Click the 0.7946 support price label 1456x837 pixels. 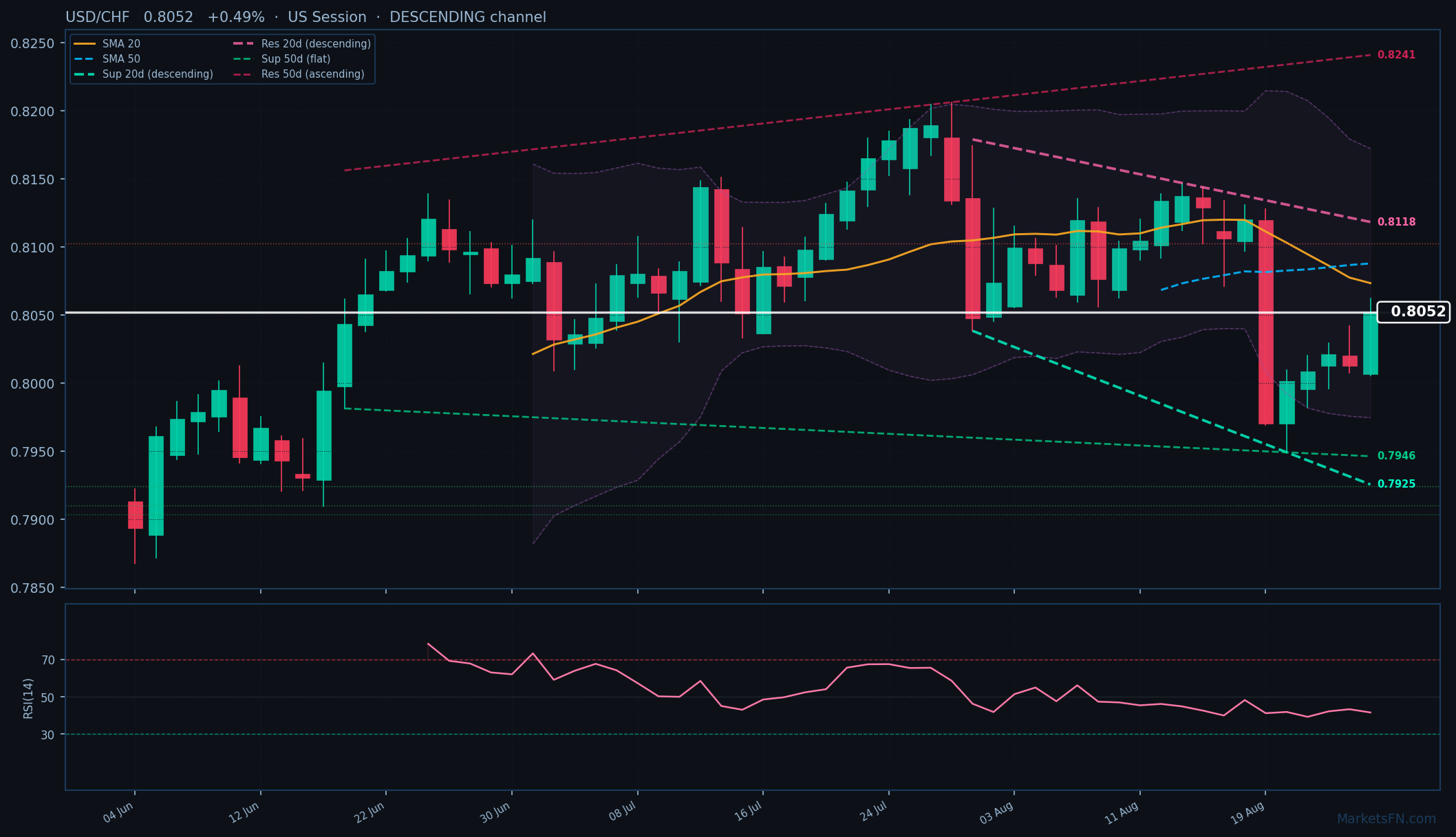coord(1396,456)
